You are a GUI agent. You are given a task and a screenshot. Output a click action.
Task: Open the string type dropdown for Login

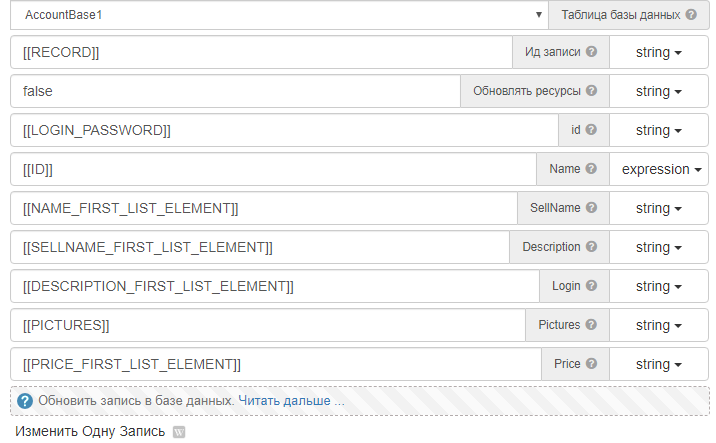tap(658, 286)
